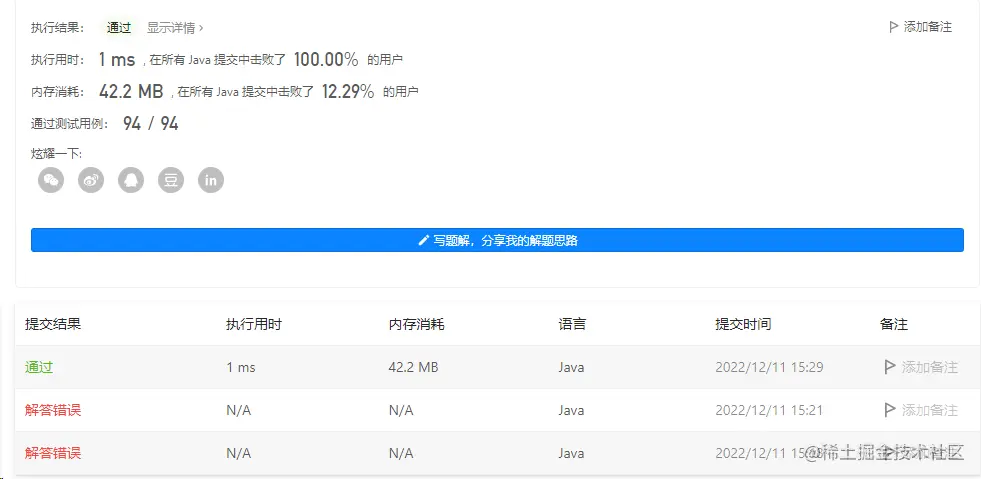Expand 显示详情 to view result details

[175, 28]
